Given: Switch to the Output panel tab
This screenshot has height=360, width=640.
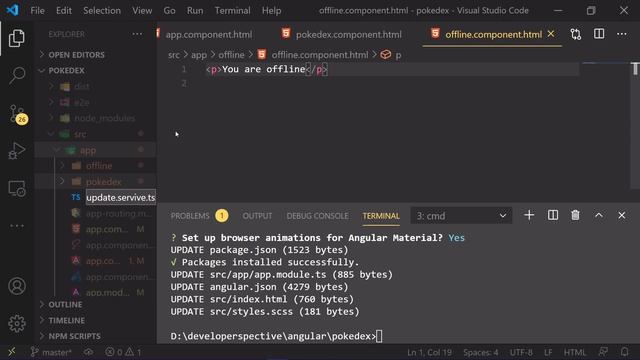Looking at the screenshot, I should [x=257, y=216].
